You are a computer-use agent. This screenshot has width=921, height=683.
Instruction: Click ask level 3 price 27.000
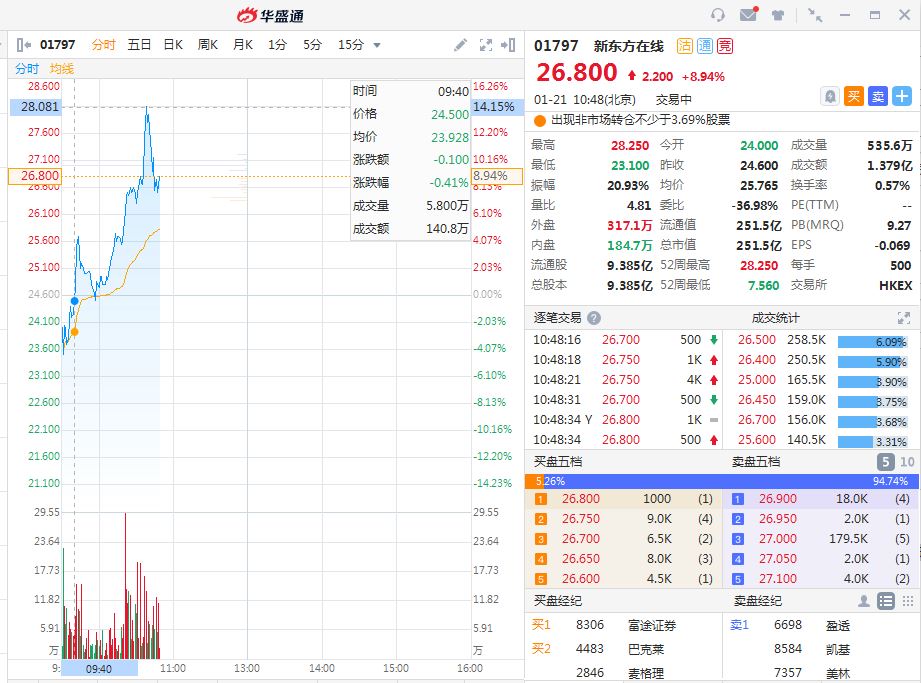coord(778,539)
